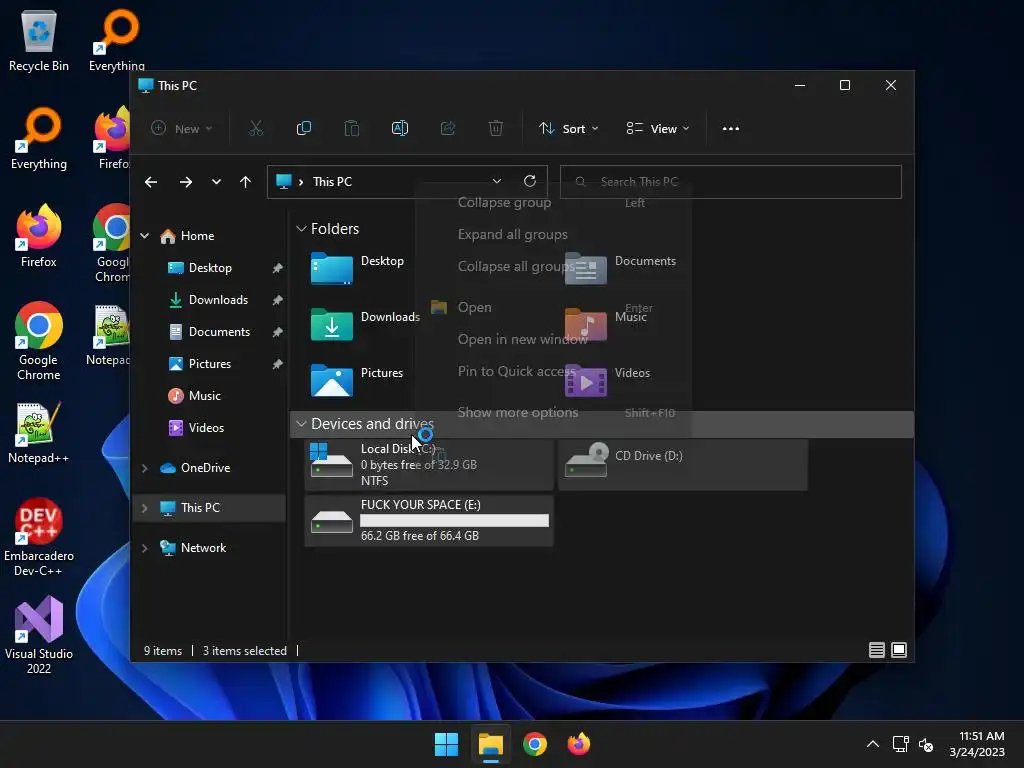Go up one level with up arrow

pyautogui.click(x=245, y=182)
